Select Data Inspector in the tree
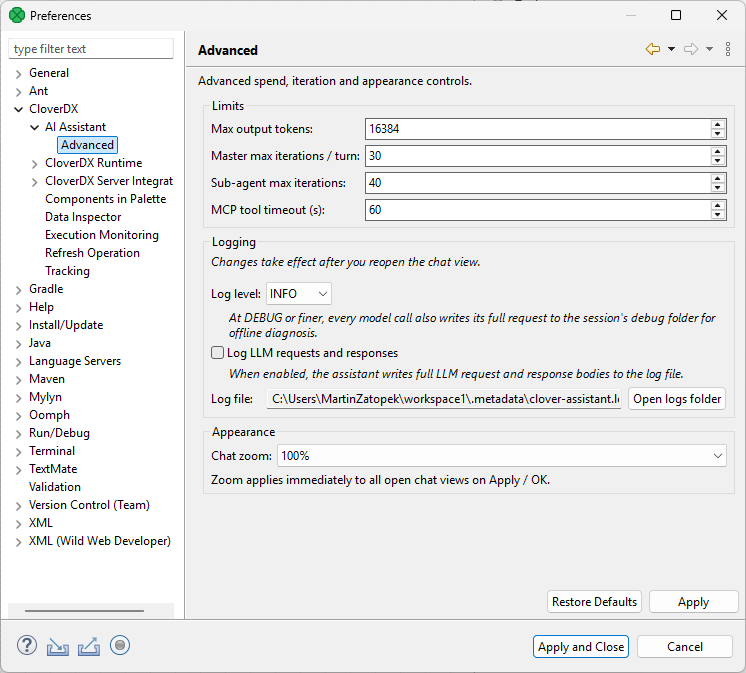The image size is (746, 673). pos(83,217)
